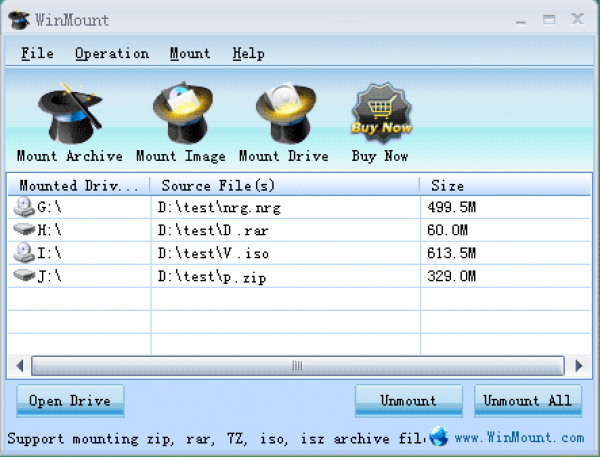Click the horizontal scrollbar left arrow

[20, 366]
